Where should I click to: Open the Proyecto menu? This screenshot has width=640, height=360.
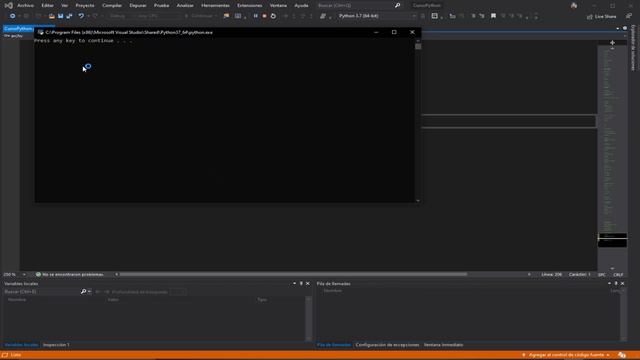point(85,5)
